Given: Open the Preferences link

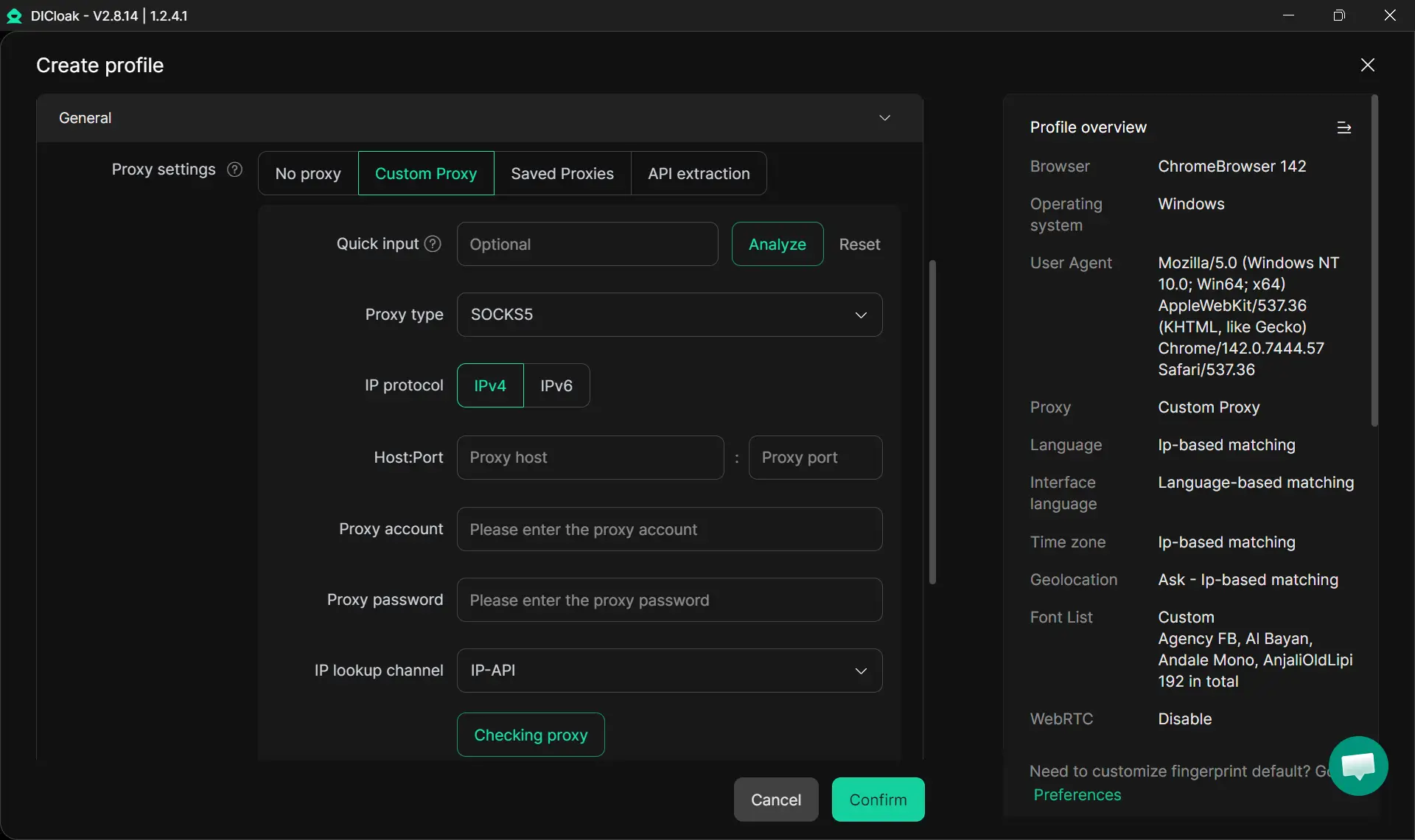Looking at the screenshot, I should tap(1077, 794).
